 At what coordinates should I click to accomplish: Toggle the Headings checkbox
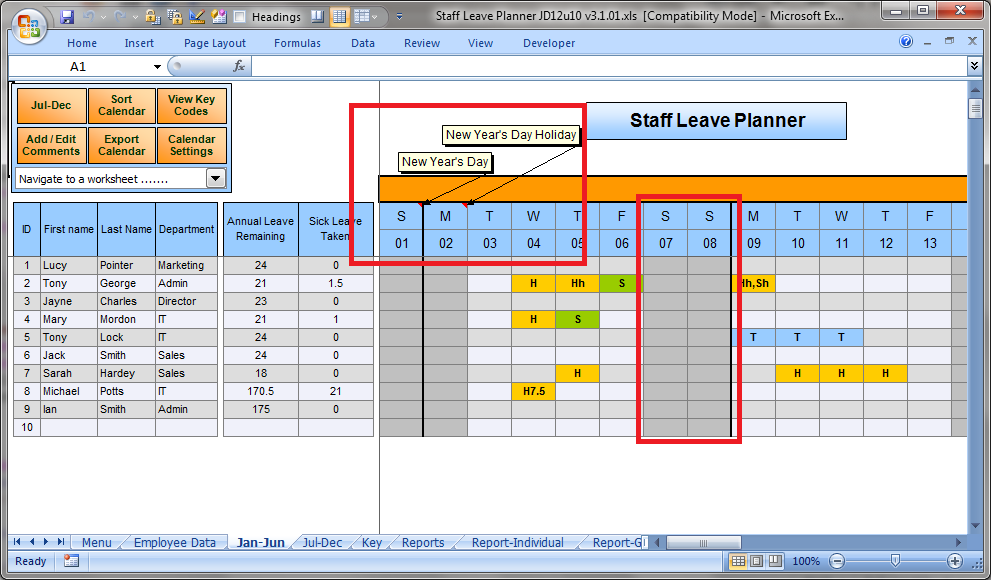[x=240, y=17]
